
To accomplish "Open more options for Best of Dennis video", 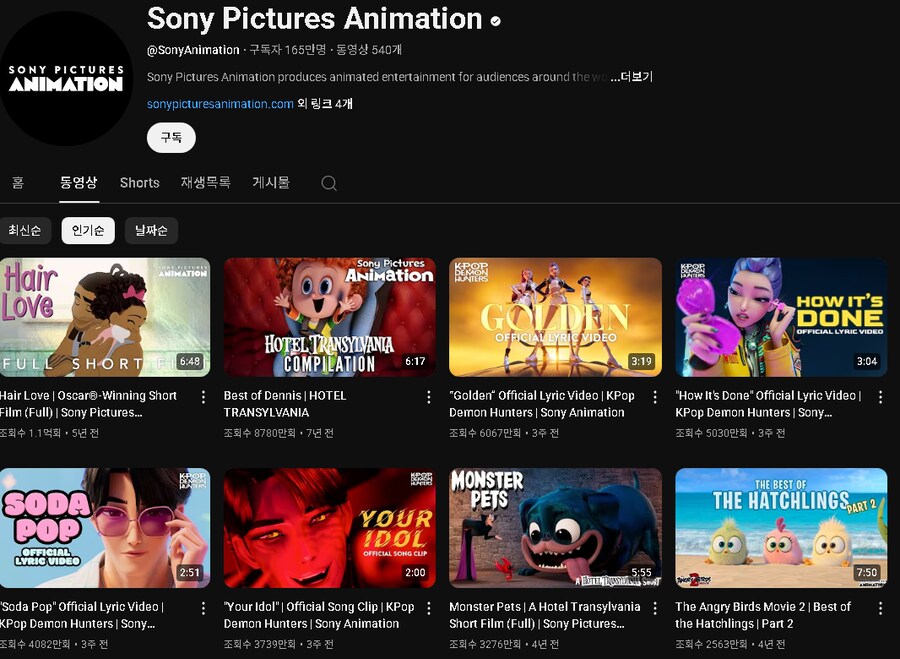I will [429, 397].
